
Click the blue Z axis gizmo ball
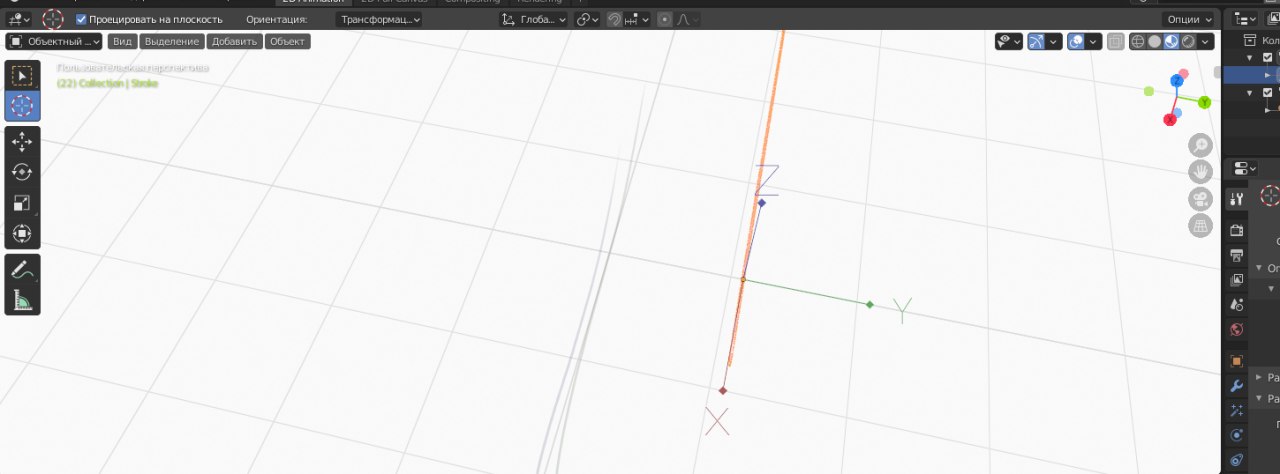[x=1177, y=81]
